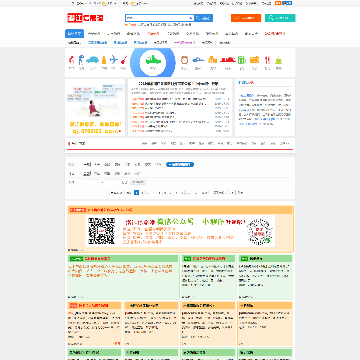This screenshot has width=360, height=360.
Task: Open the blue car category icon
Action: pyautogui.click(x=92, y=60)
